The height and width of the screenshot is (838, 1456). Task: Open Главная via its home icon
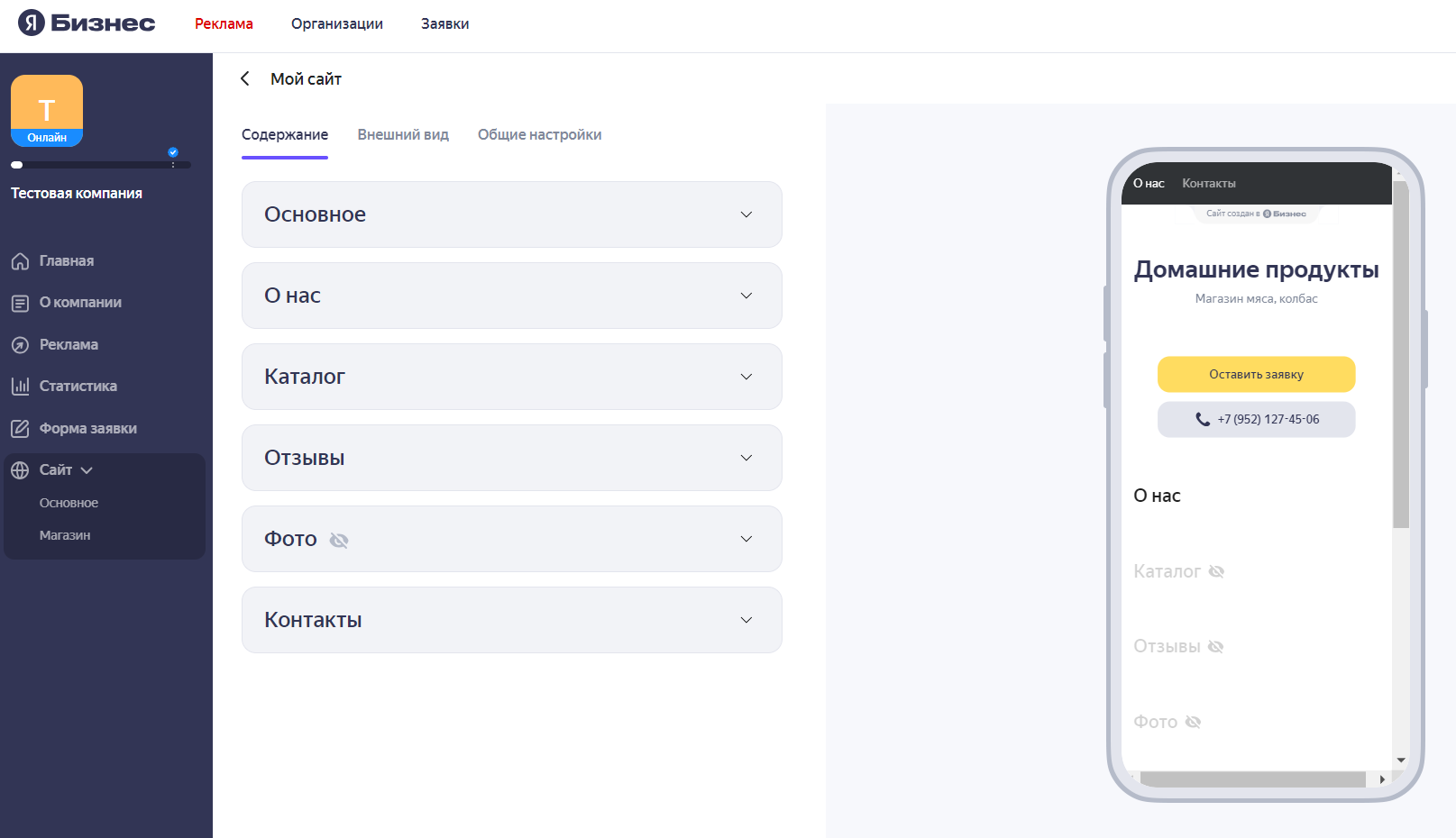(20, 261)
